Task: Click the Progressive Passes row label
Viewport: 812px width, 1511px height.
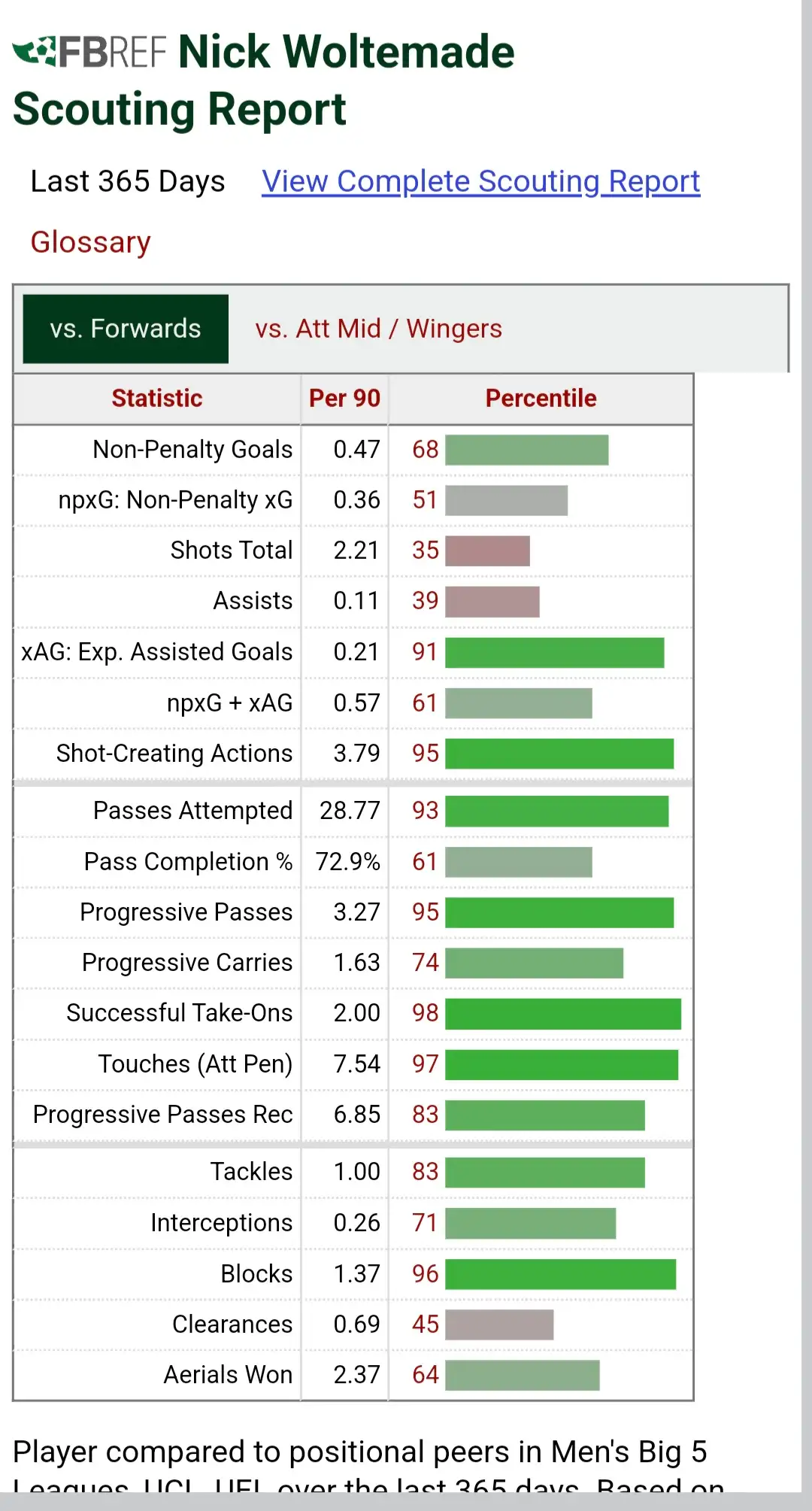Action: (x=186, y=912)
